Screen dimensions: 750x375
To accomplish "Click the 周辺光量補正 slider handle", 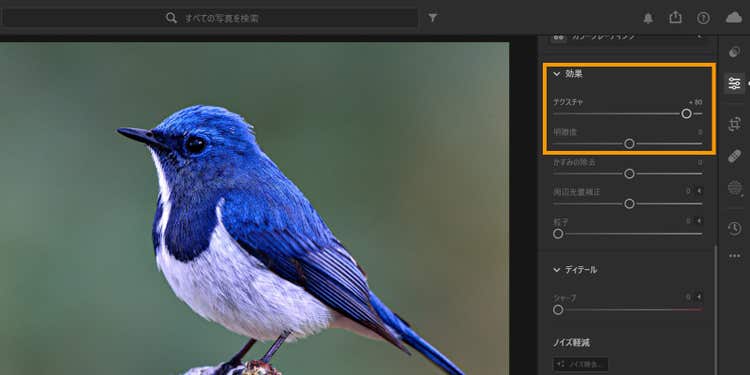I will (629, 204).
